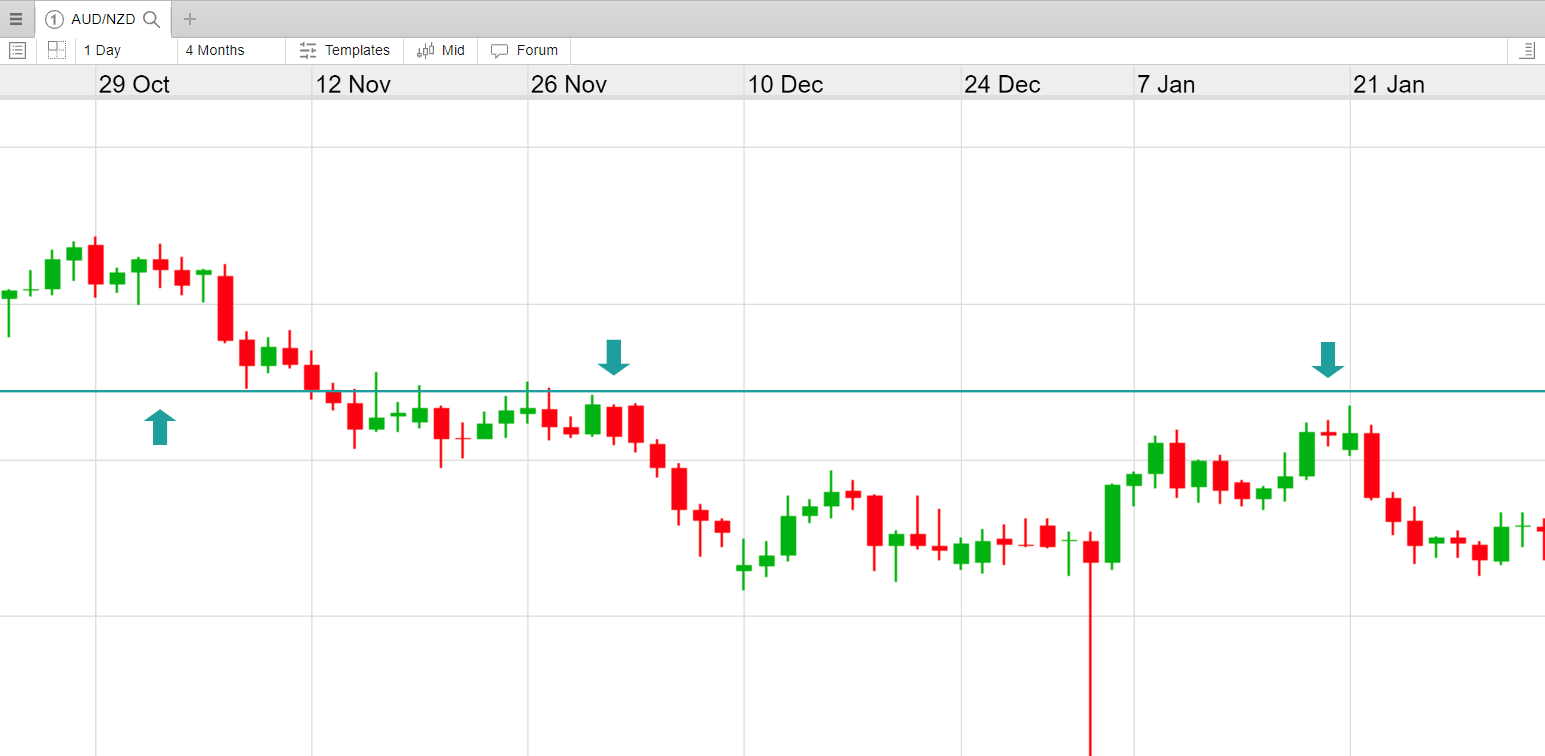Click the price scale settings icon
This screenshot has height=756, width=1545.
(1526, 50)
